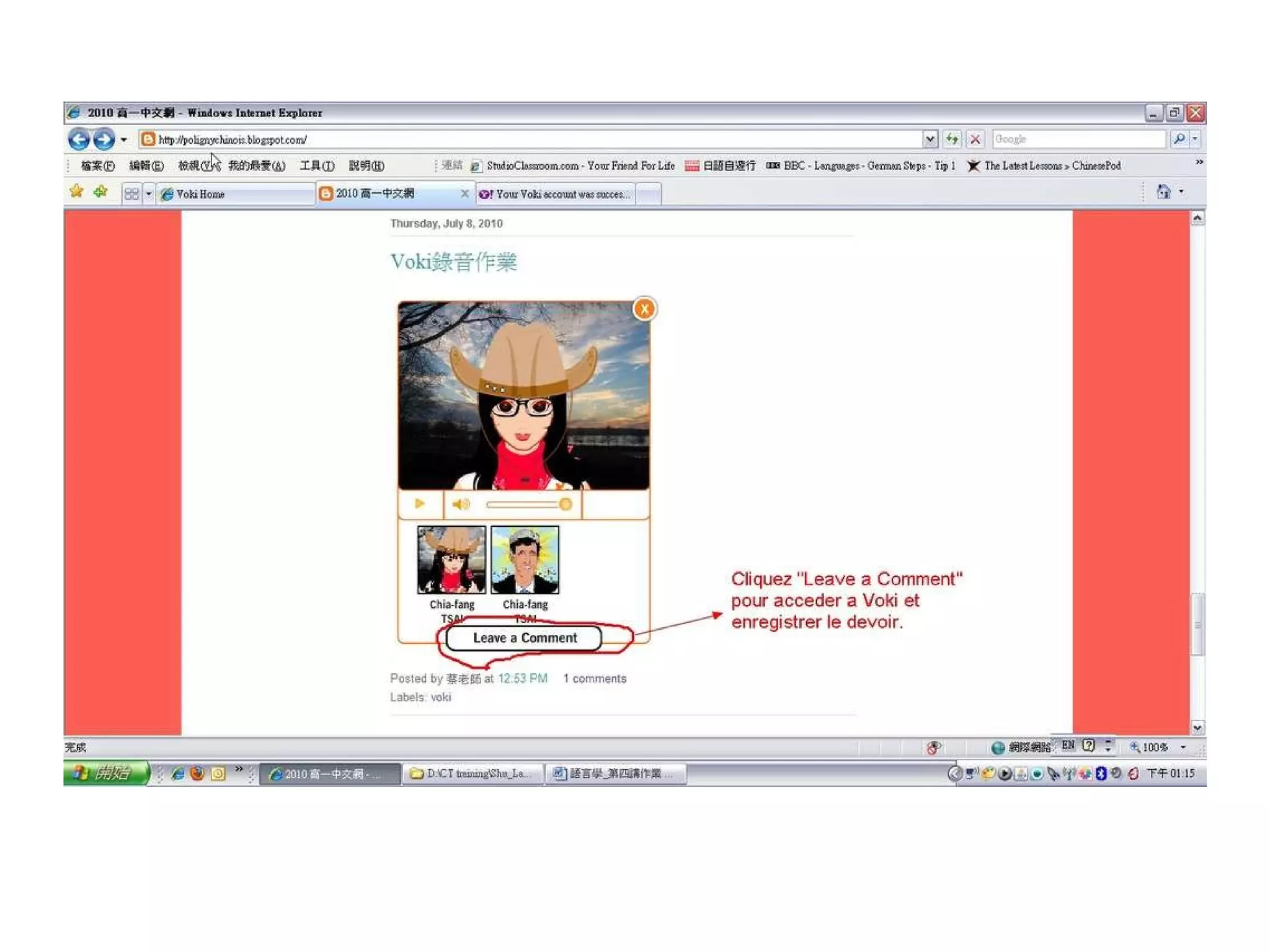Image resolution: width=1270 pixels, height=952 pixels.
Task: Open the Quick Tabs grid icon
Action: point(131,194)
